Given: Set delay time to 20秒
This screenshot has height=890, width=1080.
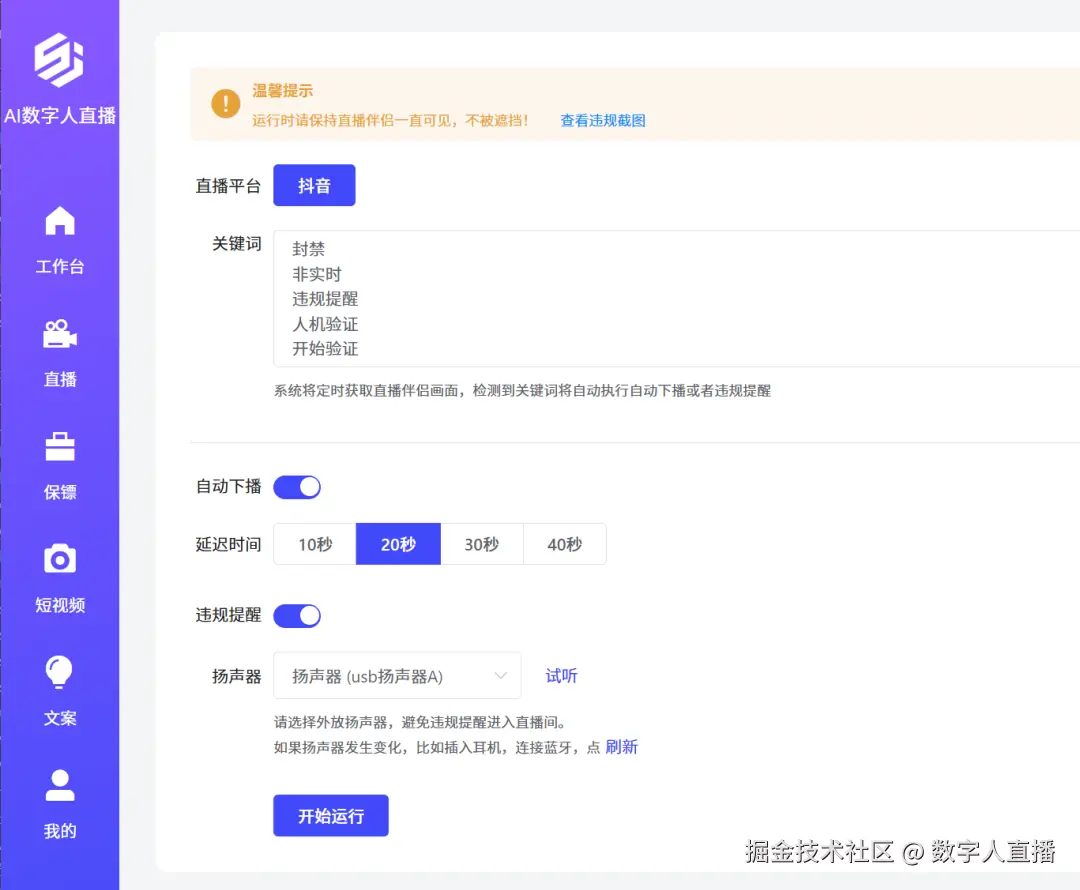Looking at the screenshot, I should coord(398,544).
